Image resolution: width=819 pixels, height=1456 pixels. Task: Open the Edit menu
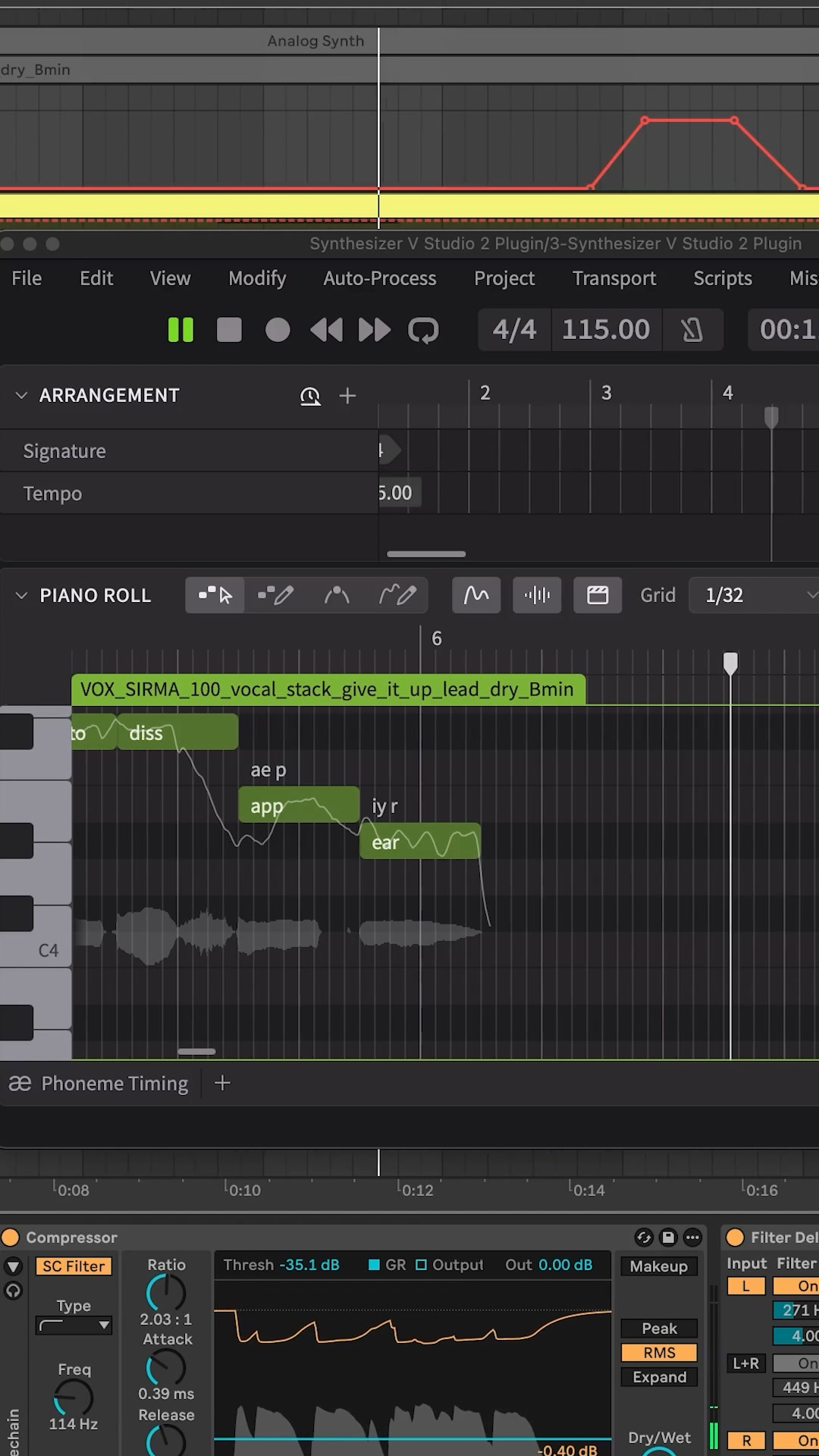(96, 278)
